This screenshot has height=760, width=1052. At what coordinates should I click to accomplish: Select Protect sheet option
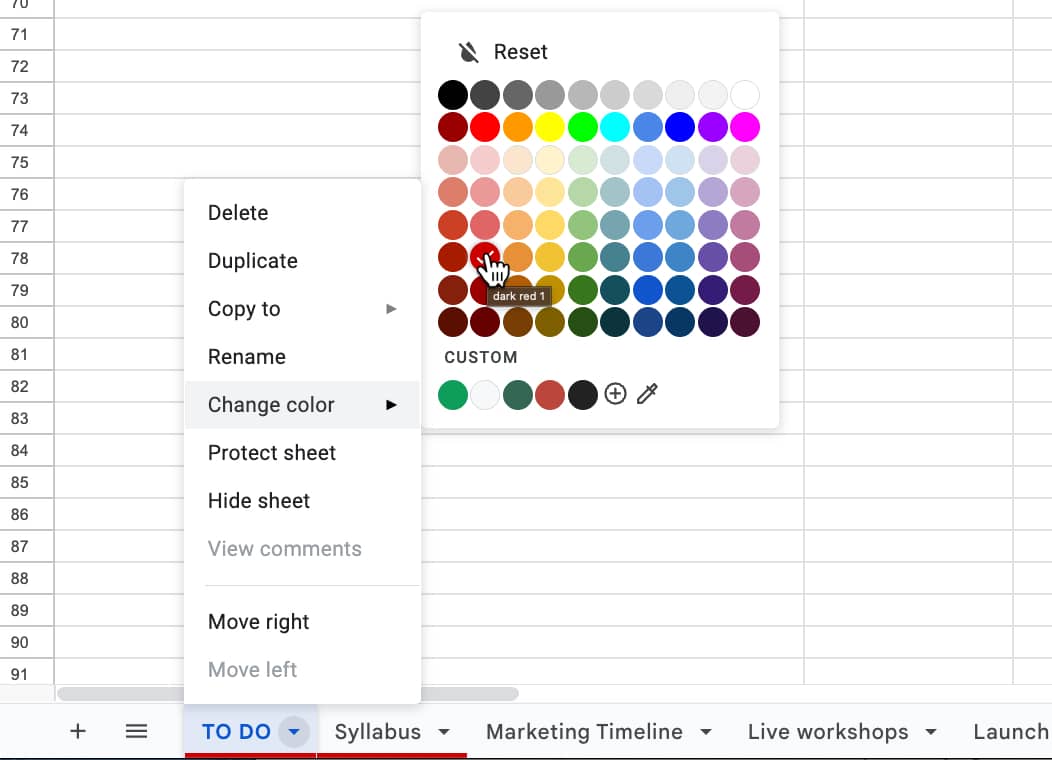272,453
